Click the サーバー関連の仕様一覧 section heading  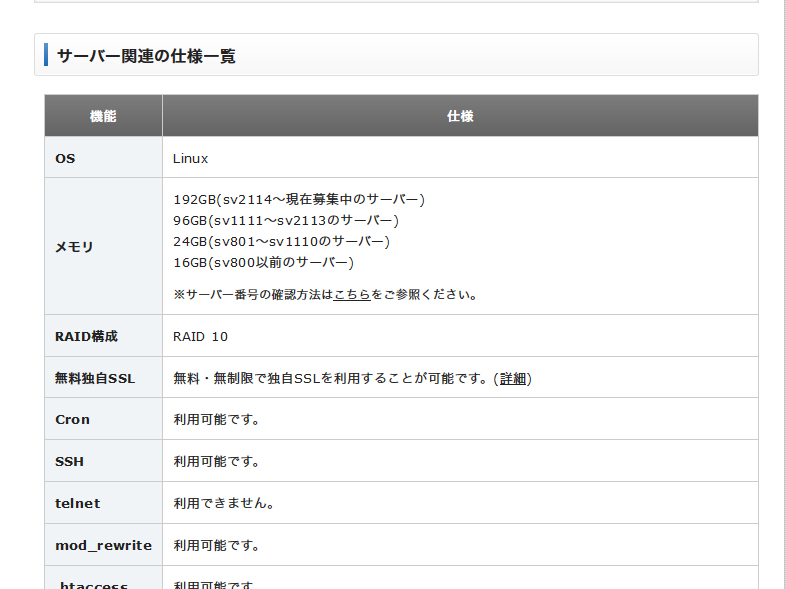point(147,56)
